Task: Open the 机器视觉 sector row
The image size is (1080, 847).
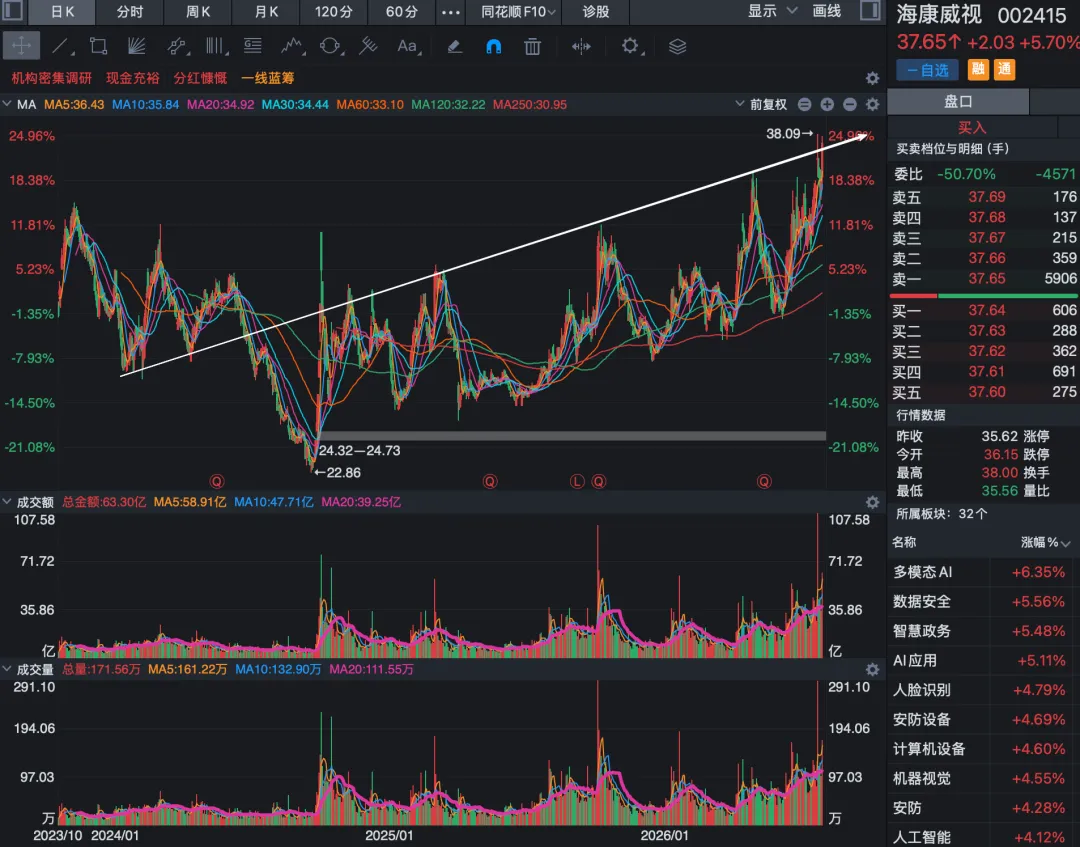Action: pos(983,779)
